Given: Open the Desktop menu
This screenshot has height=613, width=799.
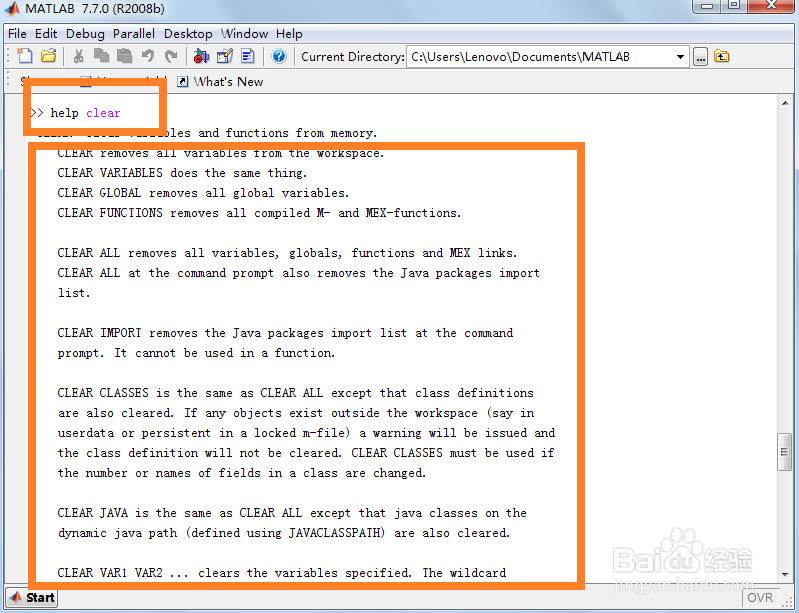Looking at the screenshot, I should pos(188,34).
